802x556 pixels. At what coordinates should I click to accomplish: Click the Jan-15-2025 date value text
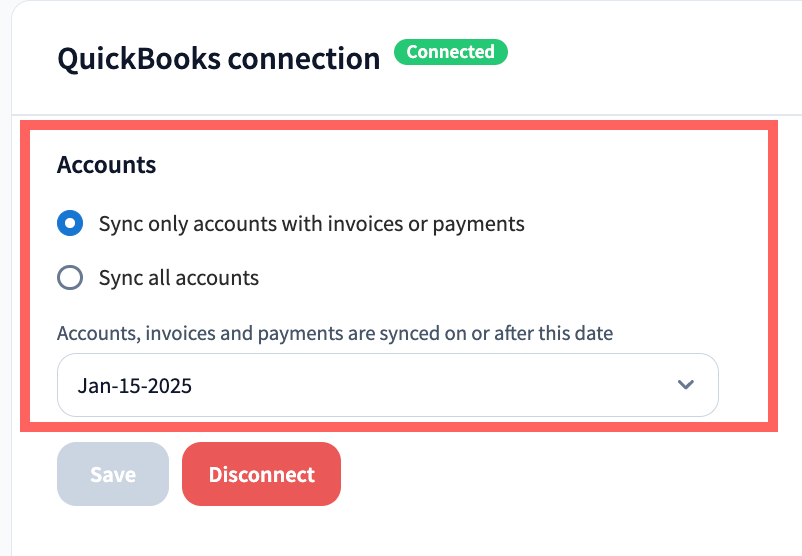pos(135,385)
